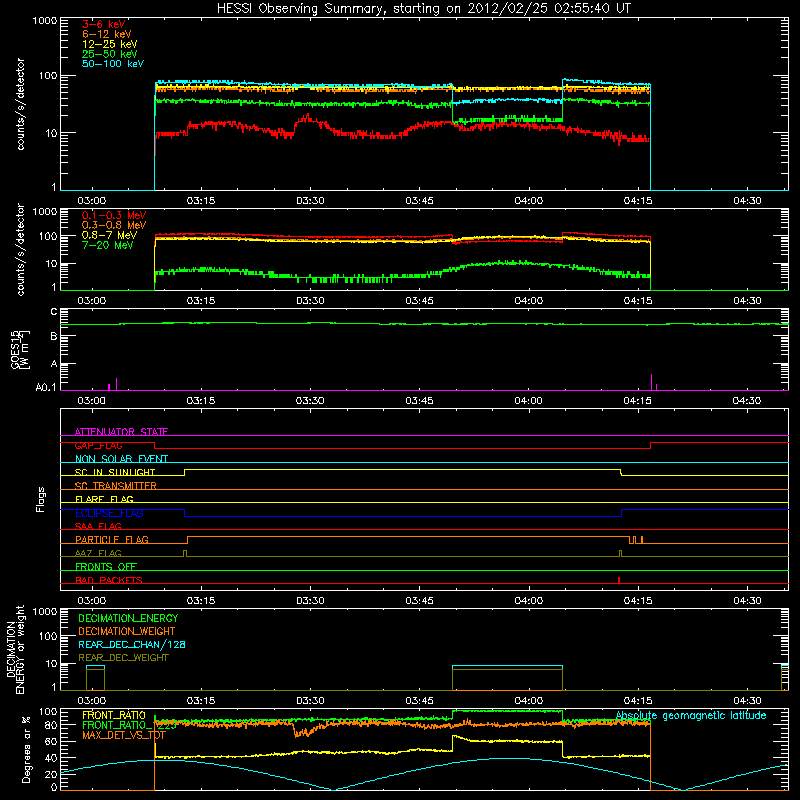The width and height of the screenshot is (800, 800).
Task: Click counts/s/detector axis label of keV panel
Action: [20, 104]
